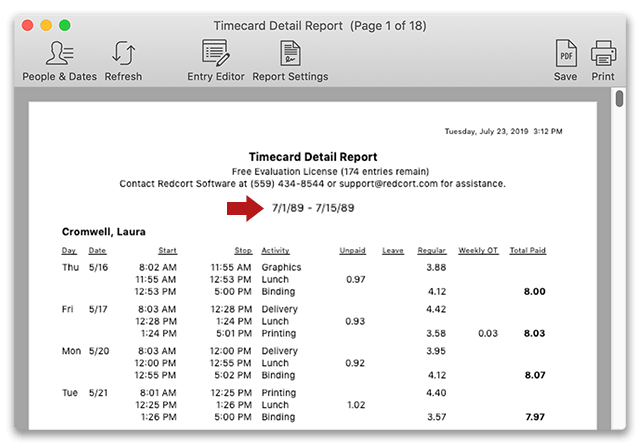Screen dimensions: 644x446
Task: Select employee name Cromwell, Laura
Action: [x=104, y=232]
